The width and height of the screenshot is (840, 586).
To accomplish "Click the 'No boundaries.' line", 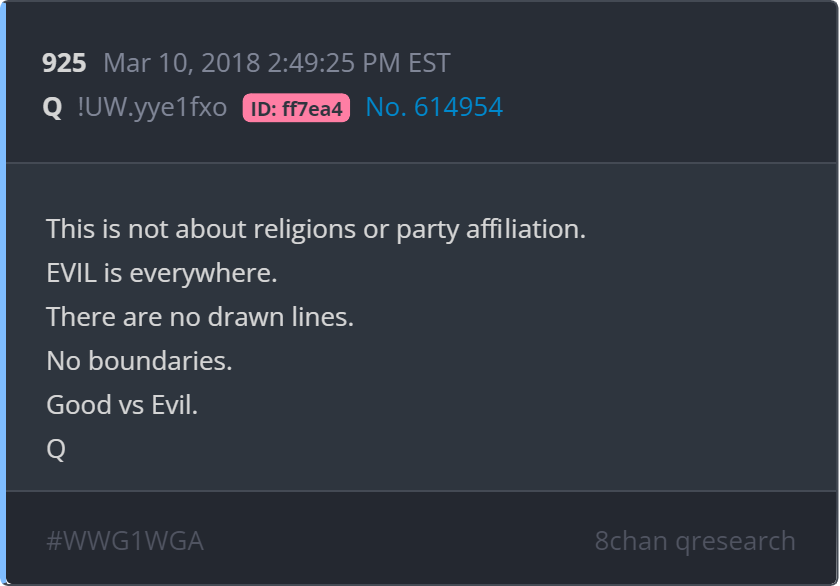I will tap(139, 361).
